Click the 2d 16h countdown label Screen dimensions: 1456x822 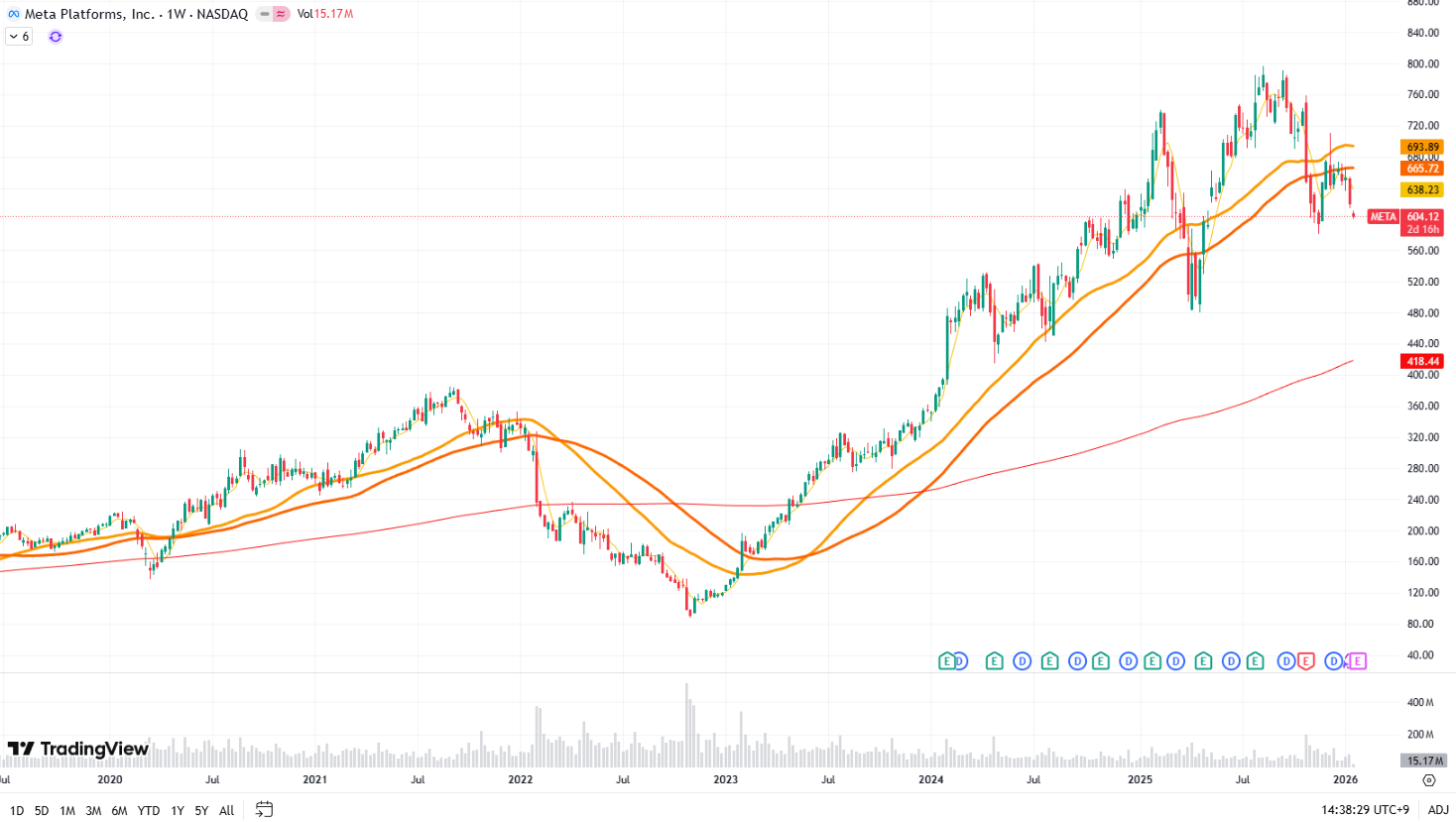pyautogui.click(x=1422, y=229)
